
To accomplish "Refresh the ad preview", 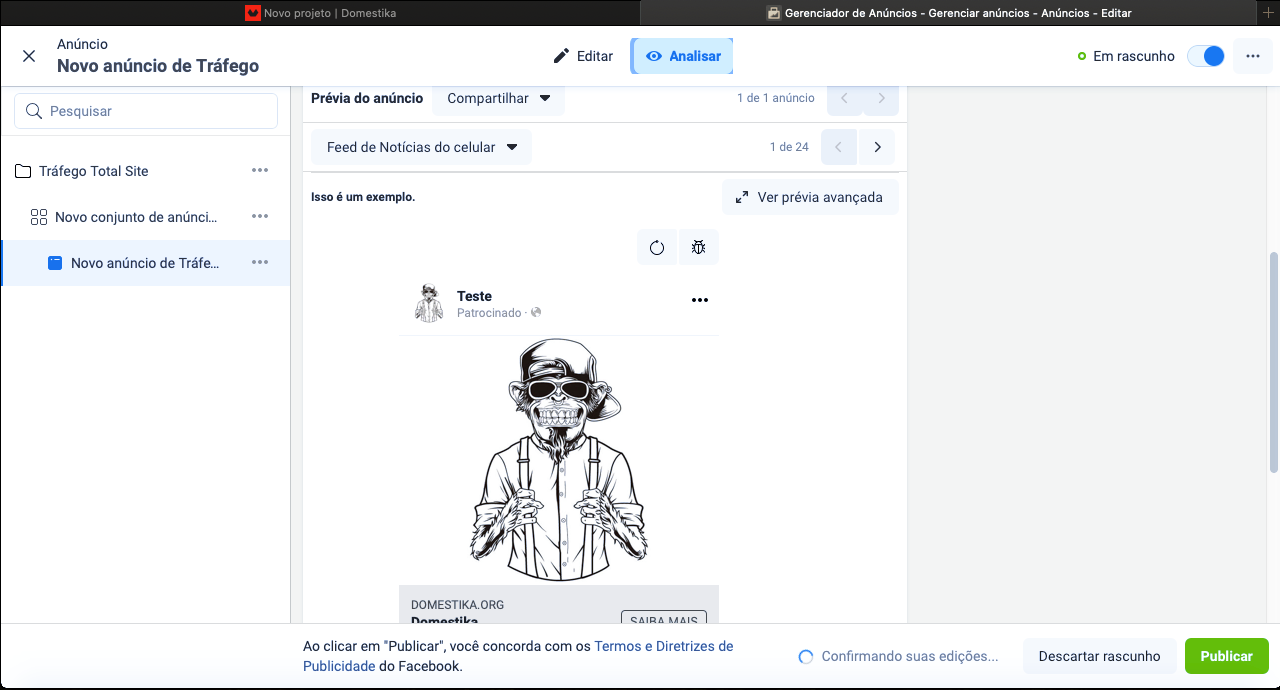I will pyautogui.click(x=657, y=248).
